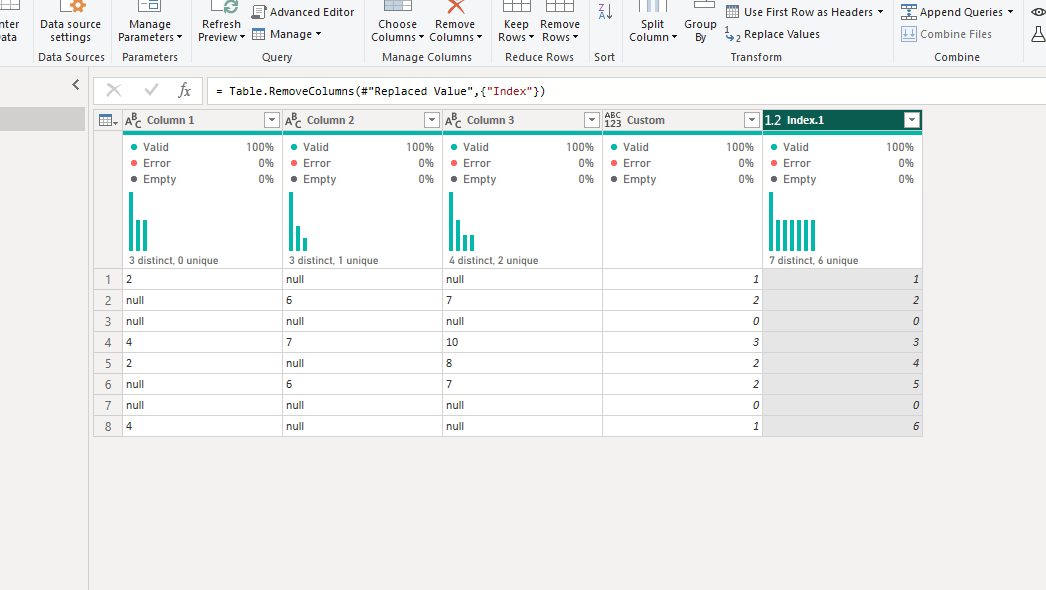The height and width of the screenshot is (590, 1046).
Task: Click Remove Rows icon
Action: (x=560, y=7)
